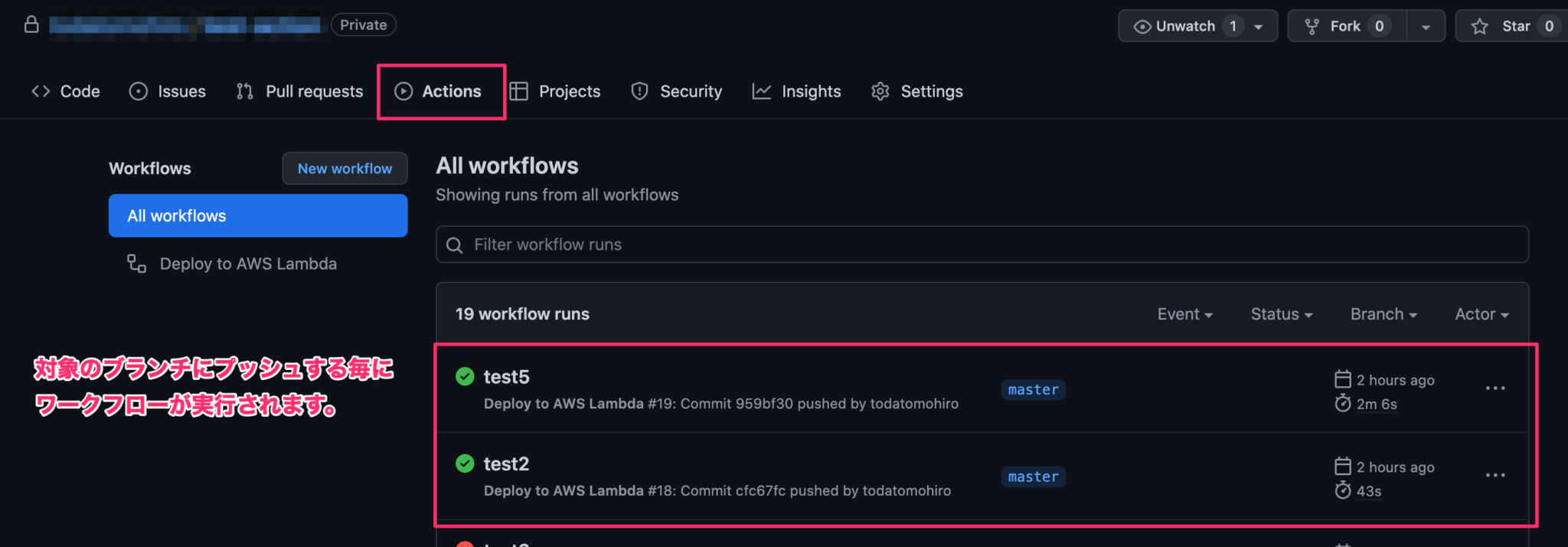The height and width of the screenshot is (547, 1568).
Task: Click the magnifier icon in the filter field
Action: tap(455, 244)
